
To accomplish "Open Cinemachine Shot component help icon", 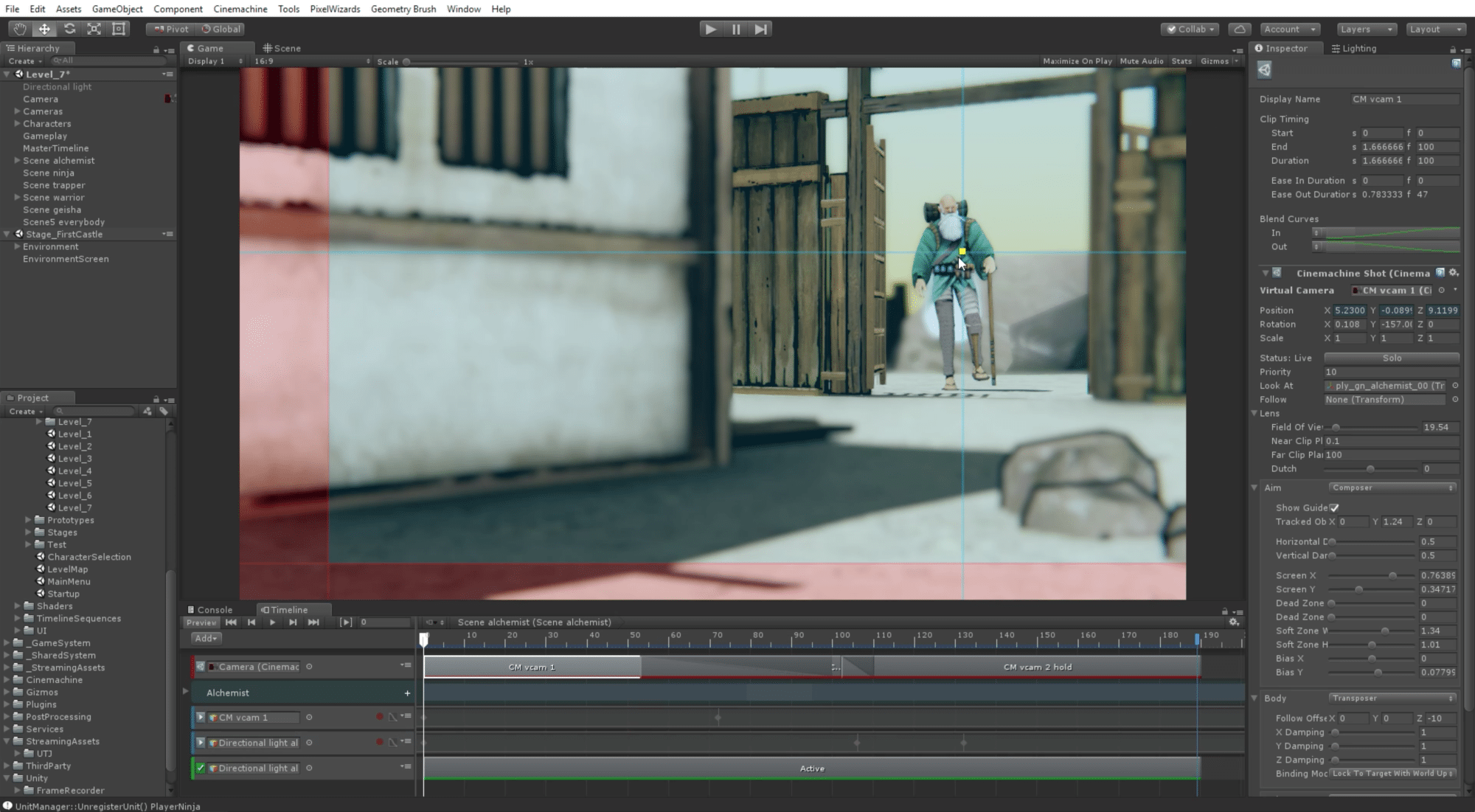I will [x=1440, y=273].
